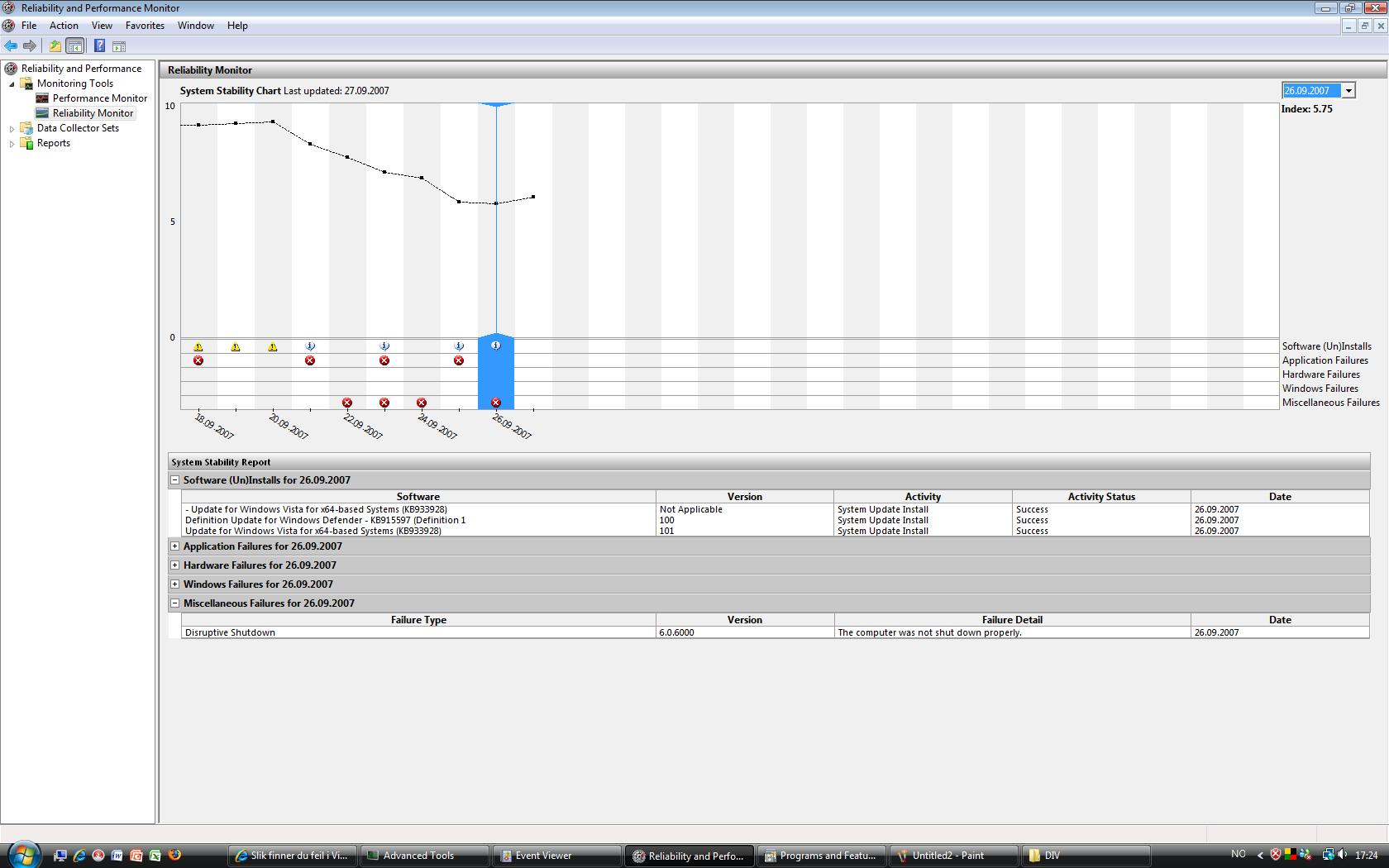Click the Failure Type column header
Image resolution: width=1389 pixels, height=868 pixels.
click(x=418, y=620)
